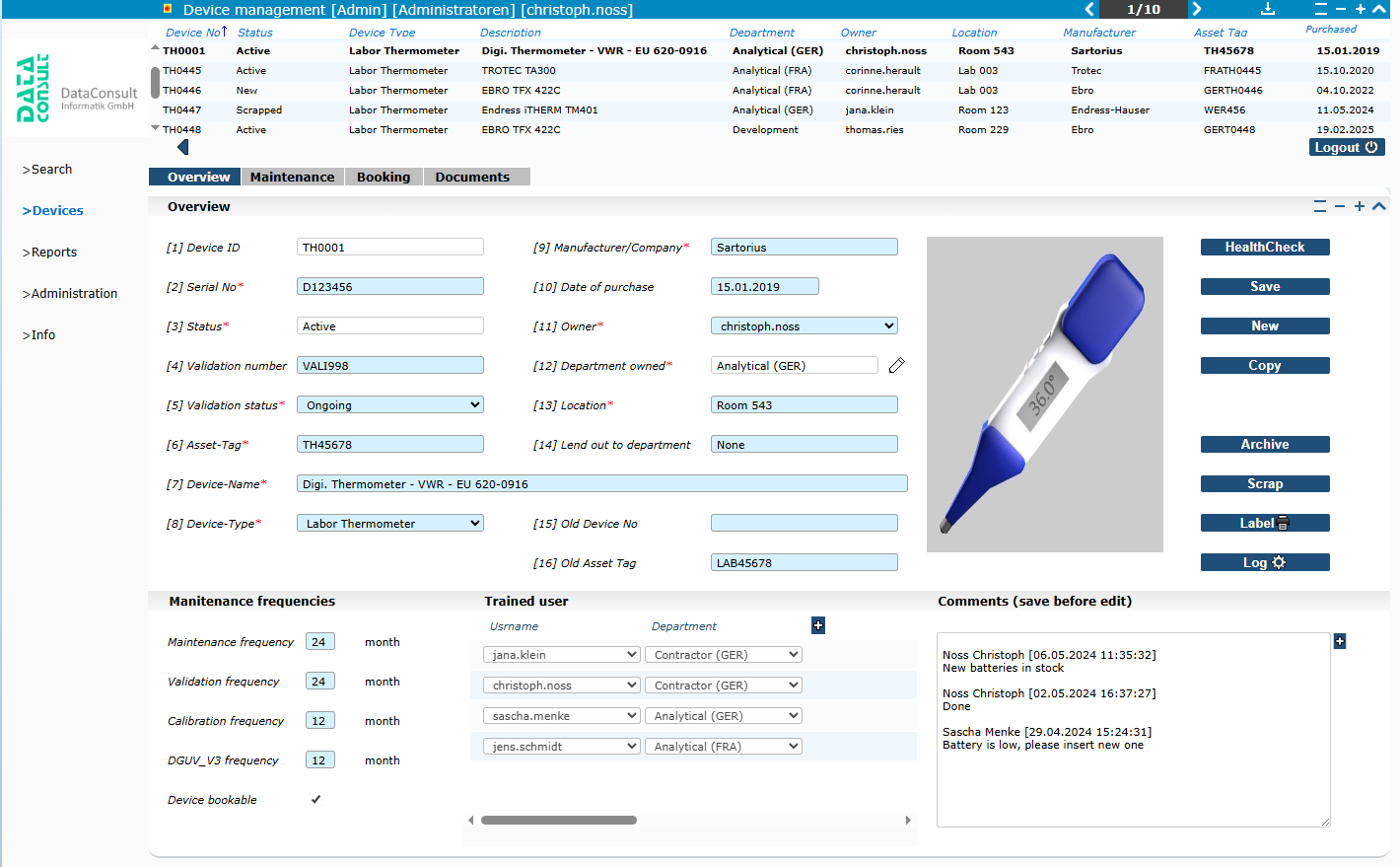Click the Serial No input field
1400x867 pixels.
pyautogui.click(x=389, y=287)
